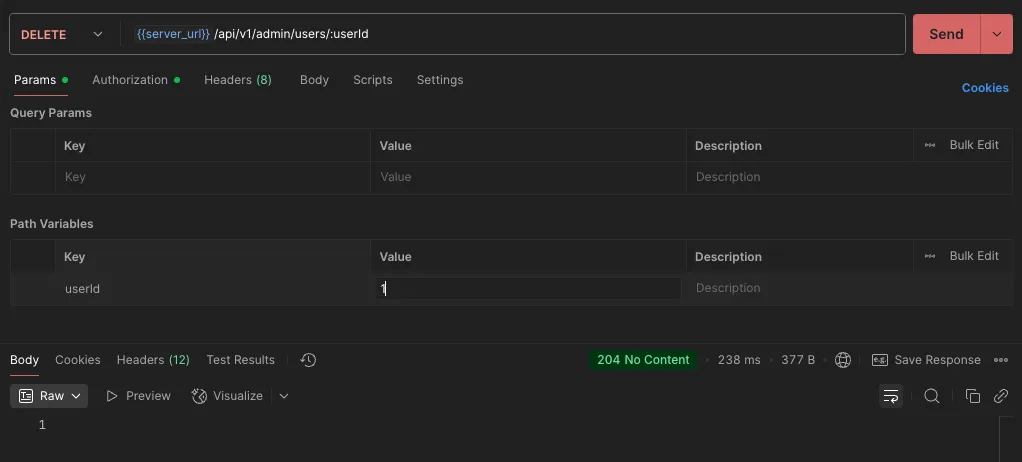The width and height of the screenshot is (1022, 462).
Task: Toggle the wrap lines icon
Action: (x=890, y=396)
